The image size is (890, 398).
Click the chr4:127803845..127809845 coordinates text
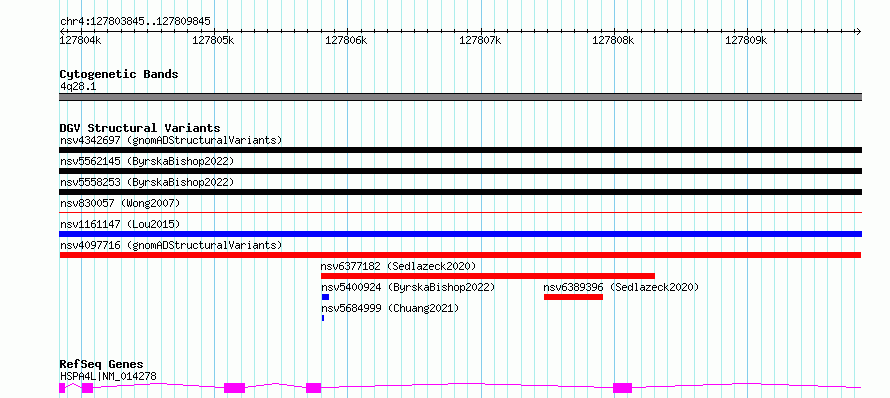coord(135,22)
